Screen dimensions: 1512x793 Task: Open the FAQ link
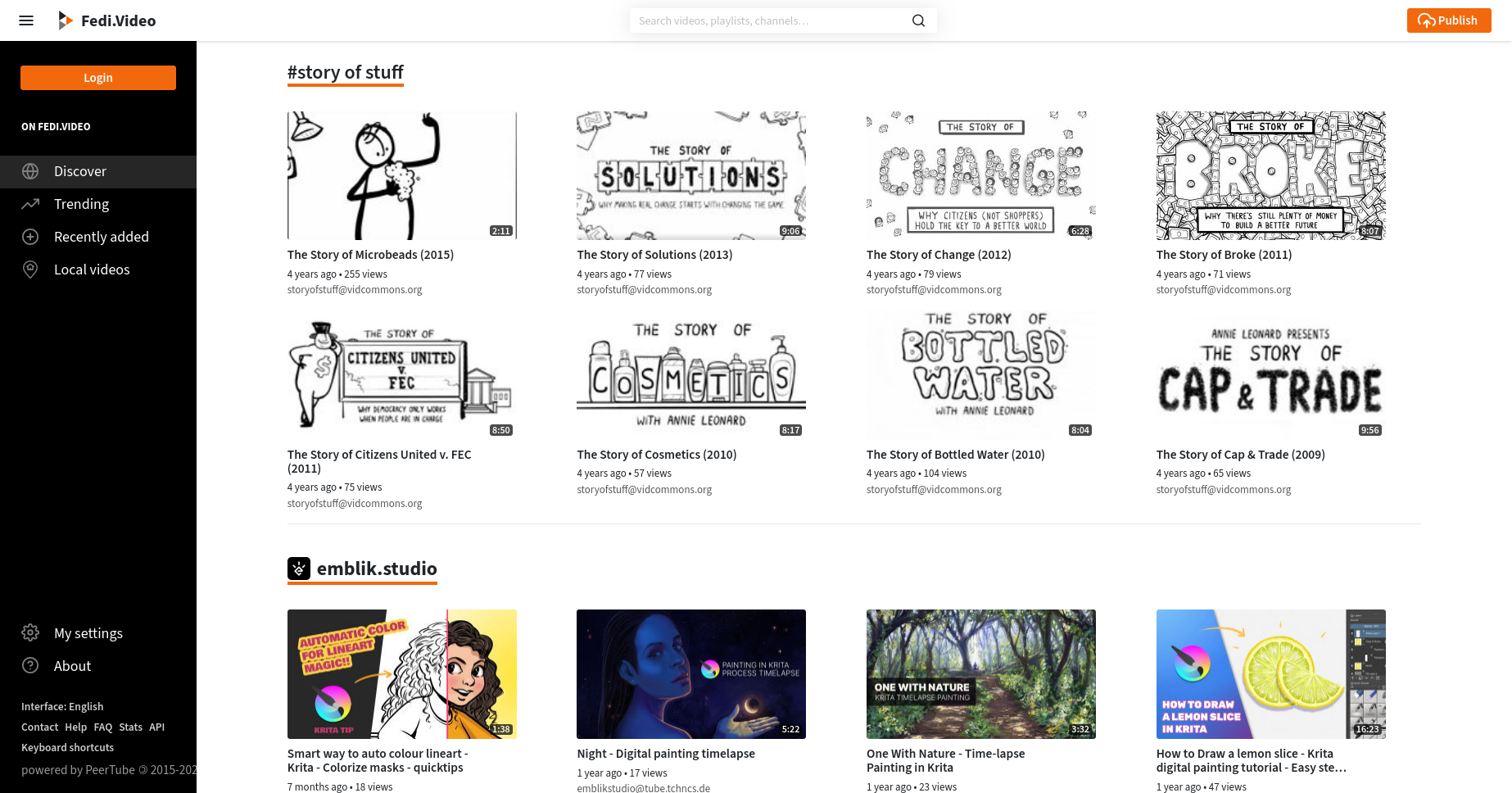tap(102, 727)
